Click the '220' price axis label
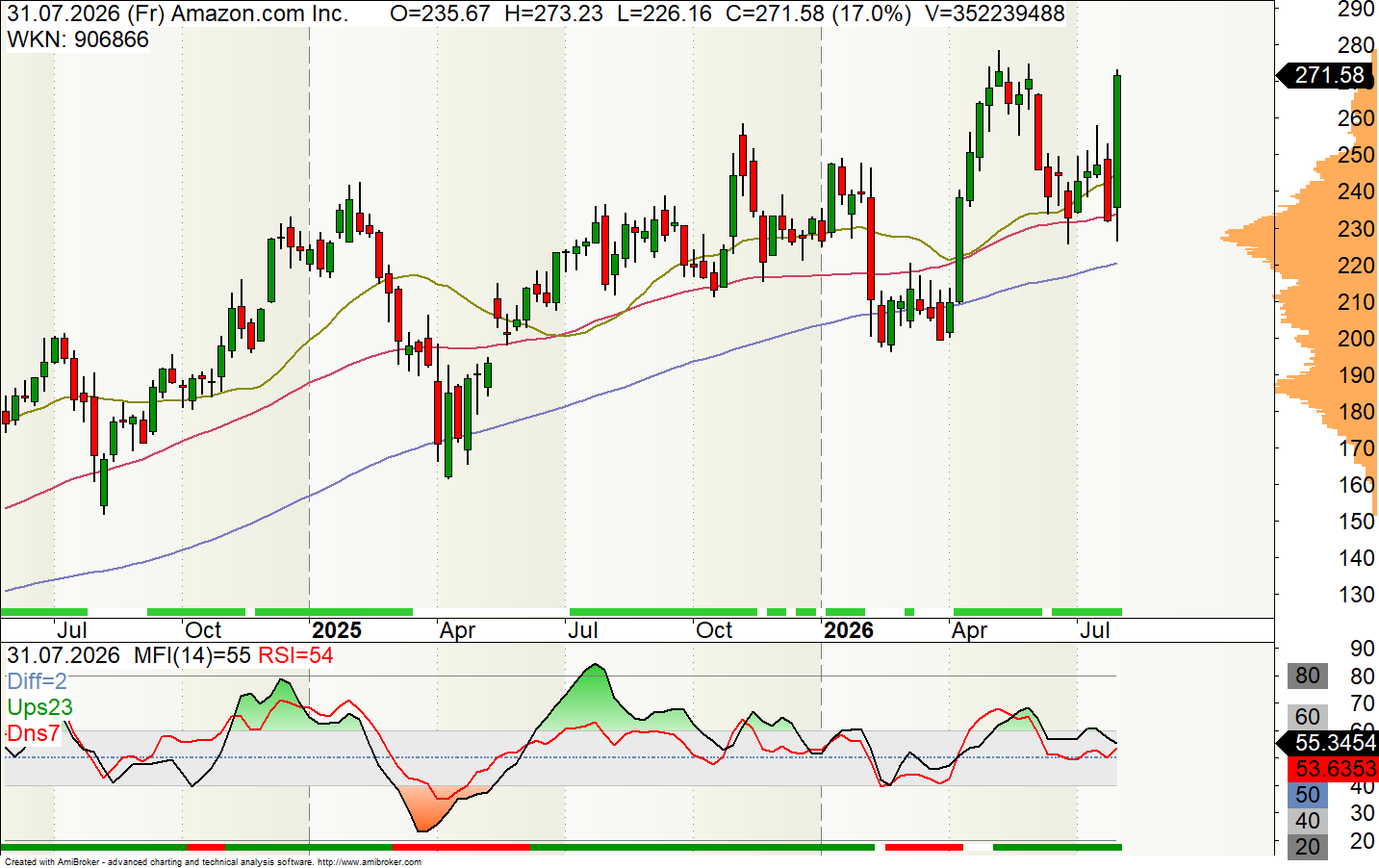 point(1356,265)
